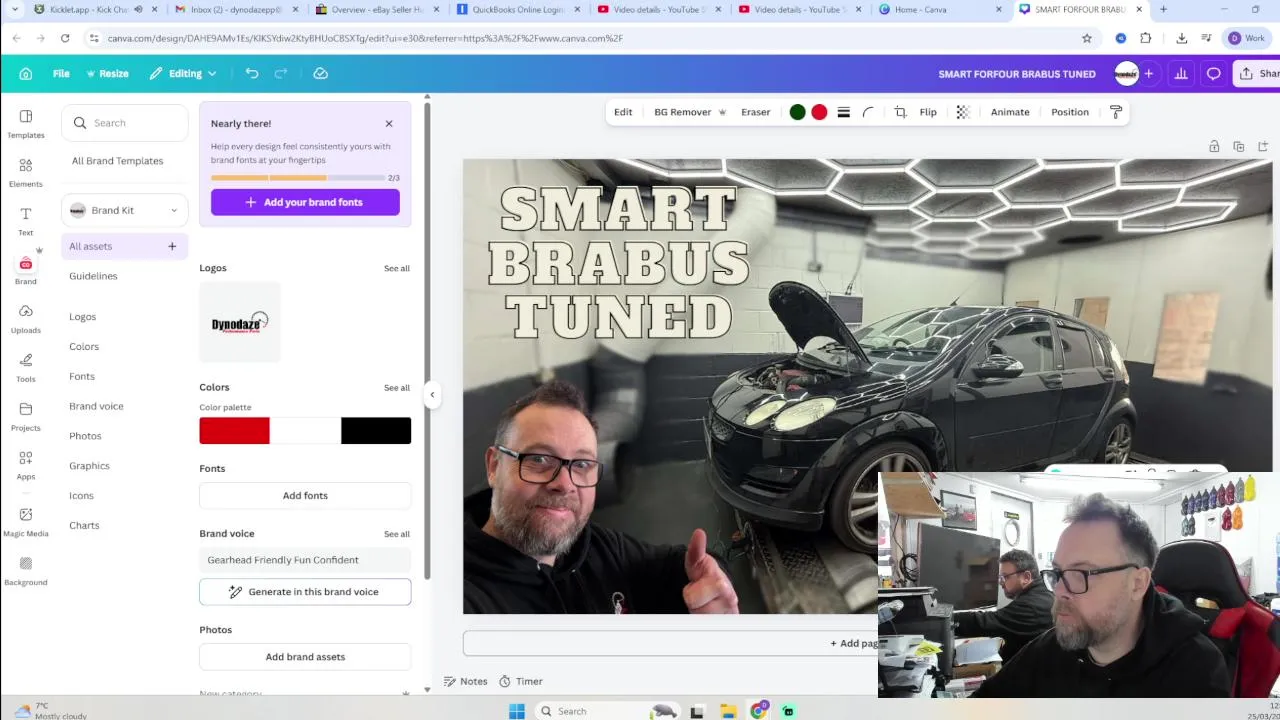Viewport: 1280px width, 720px height.
Task: Open the Magic Media sidebar panel
Action: pyautogui.click(x=26, y=521)
